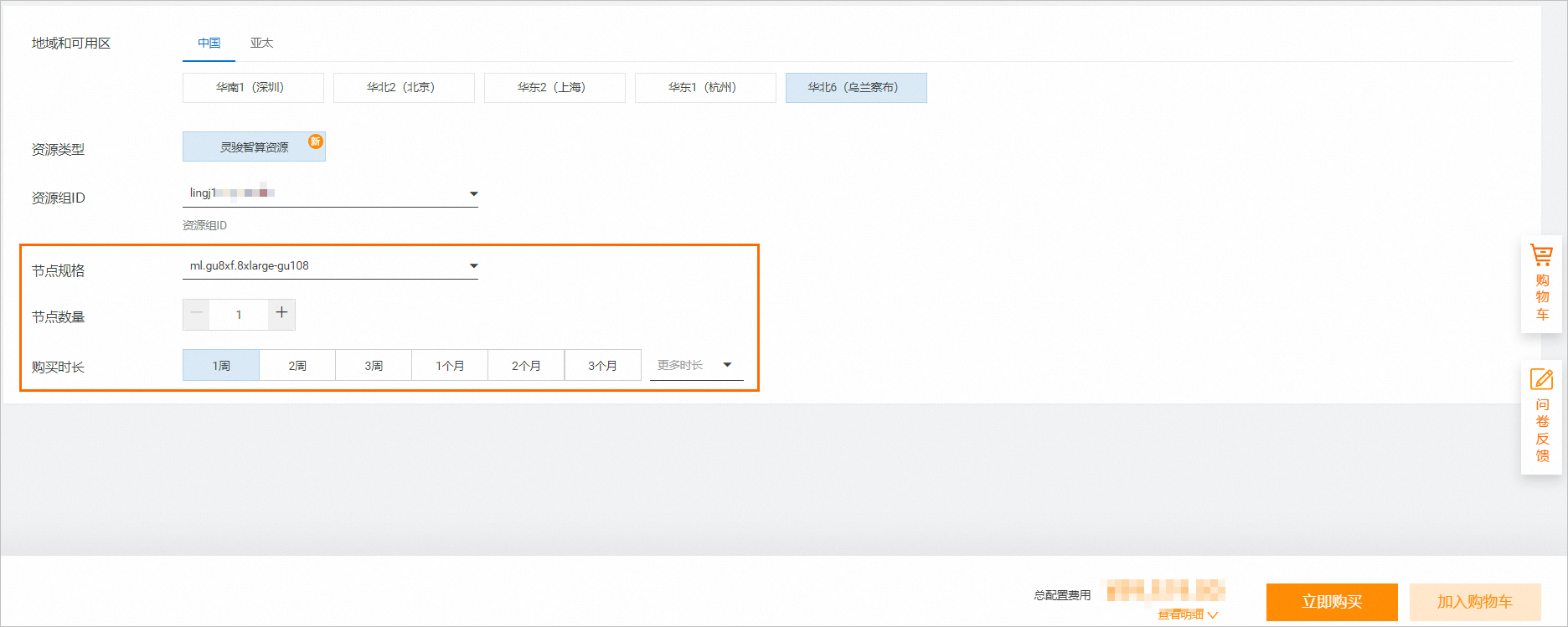The width and height of the screenshot is (1568, 627).
Task: Click the 立即购买 button
Action: click(1332, 602)
